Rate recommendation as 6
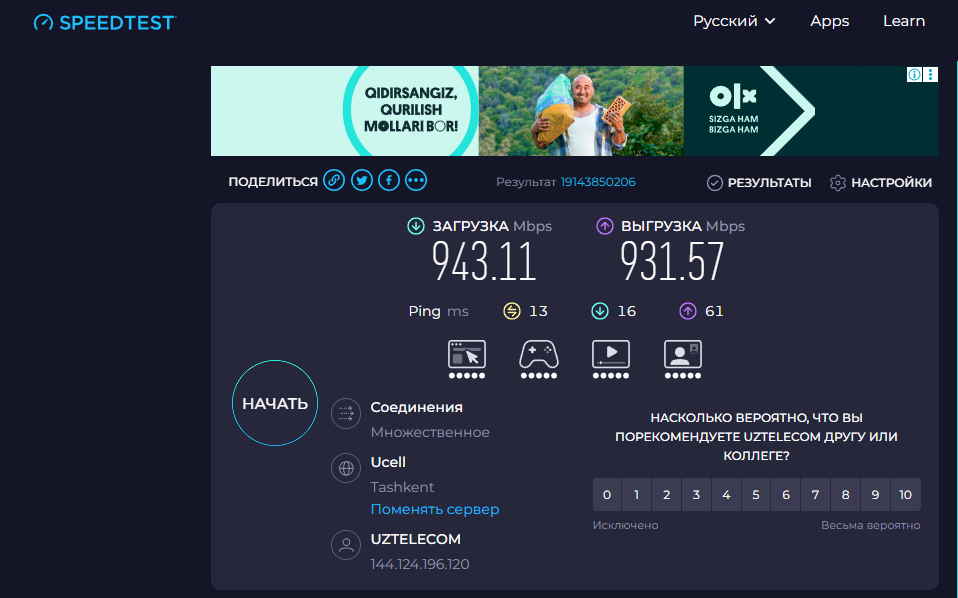The width and height of the screenshot is (958, 598). pos(786,495)
